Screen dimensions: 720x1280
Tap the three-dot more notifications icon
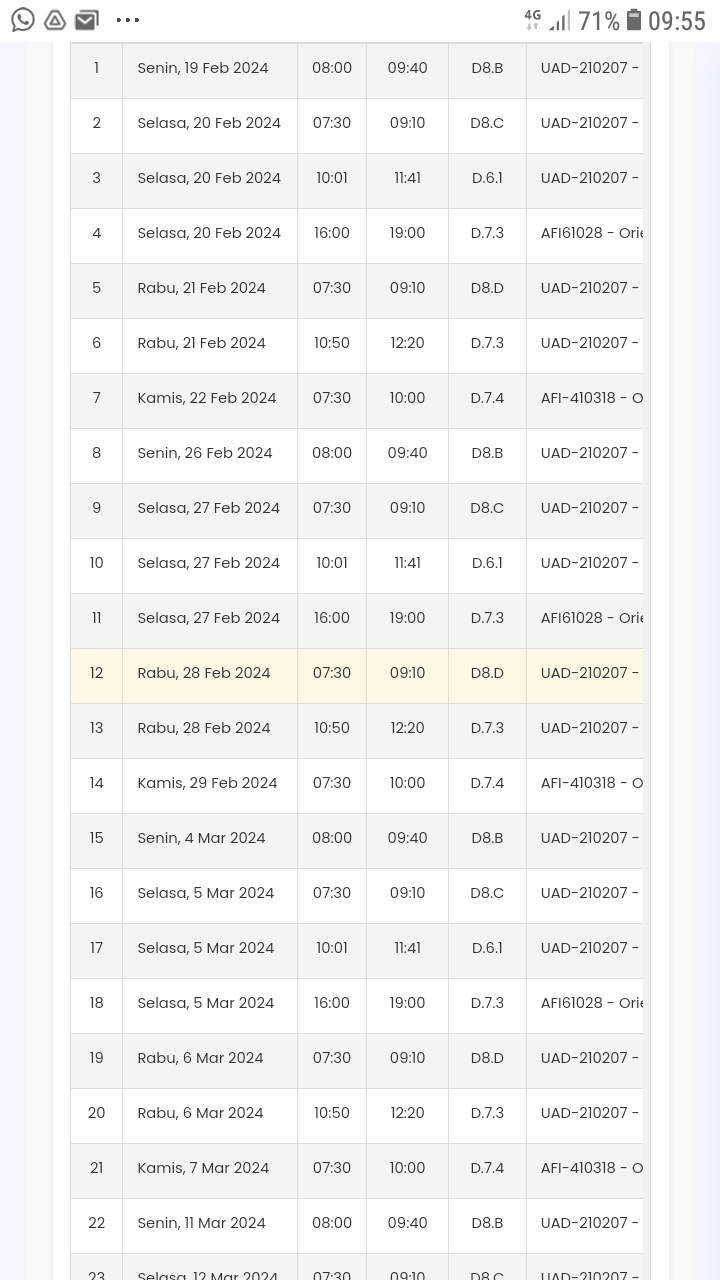pyautogui.click(x=128, y=20)
